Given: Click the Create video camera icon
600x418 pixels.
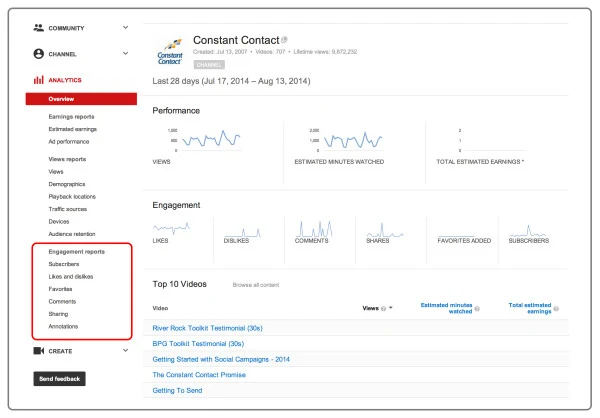Looking at the screenshot, I should (39, 351).
